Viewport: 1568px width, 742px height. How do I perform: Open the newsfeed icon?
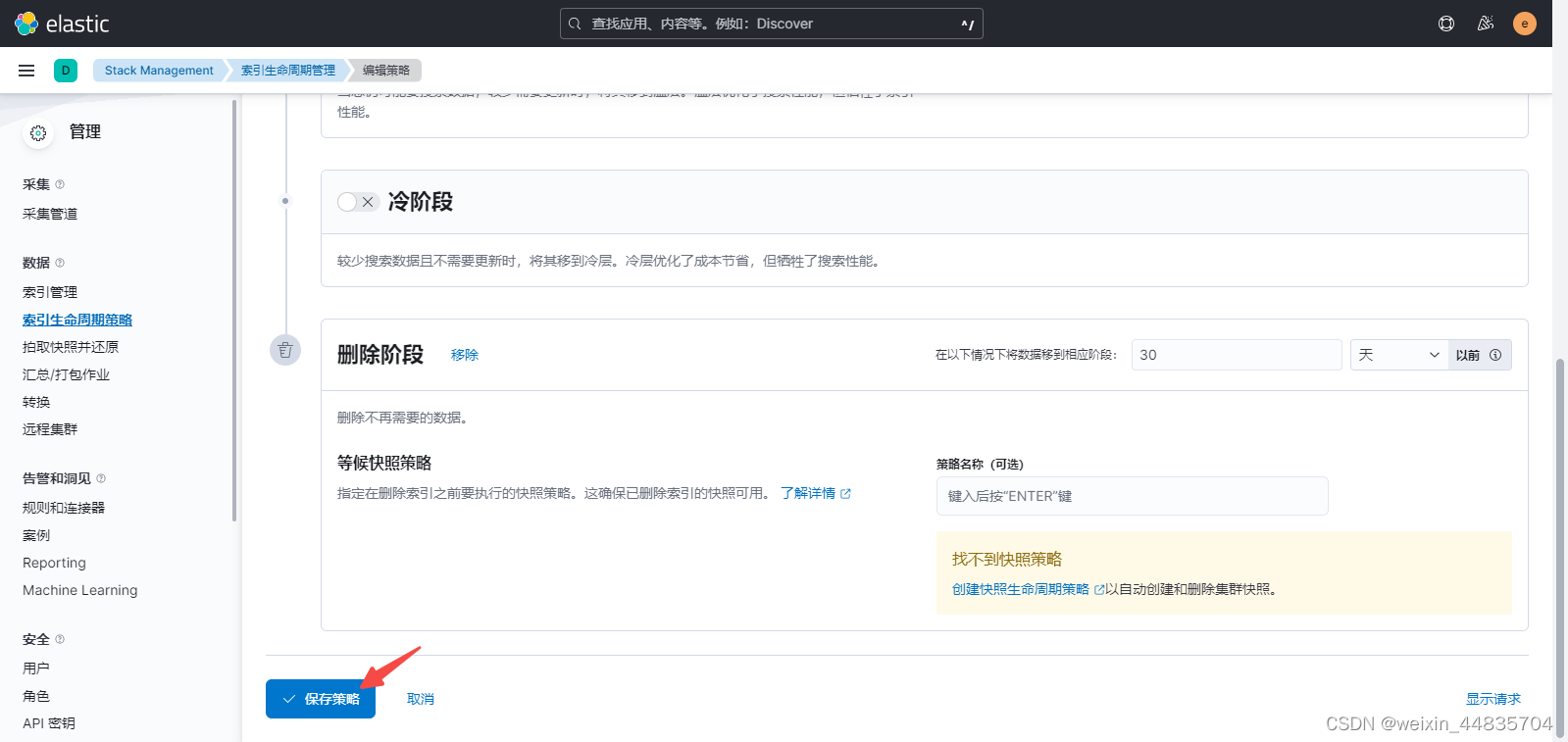[1486, 24]
